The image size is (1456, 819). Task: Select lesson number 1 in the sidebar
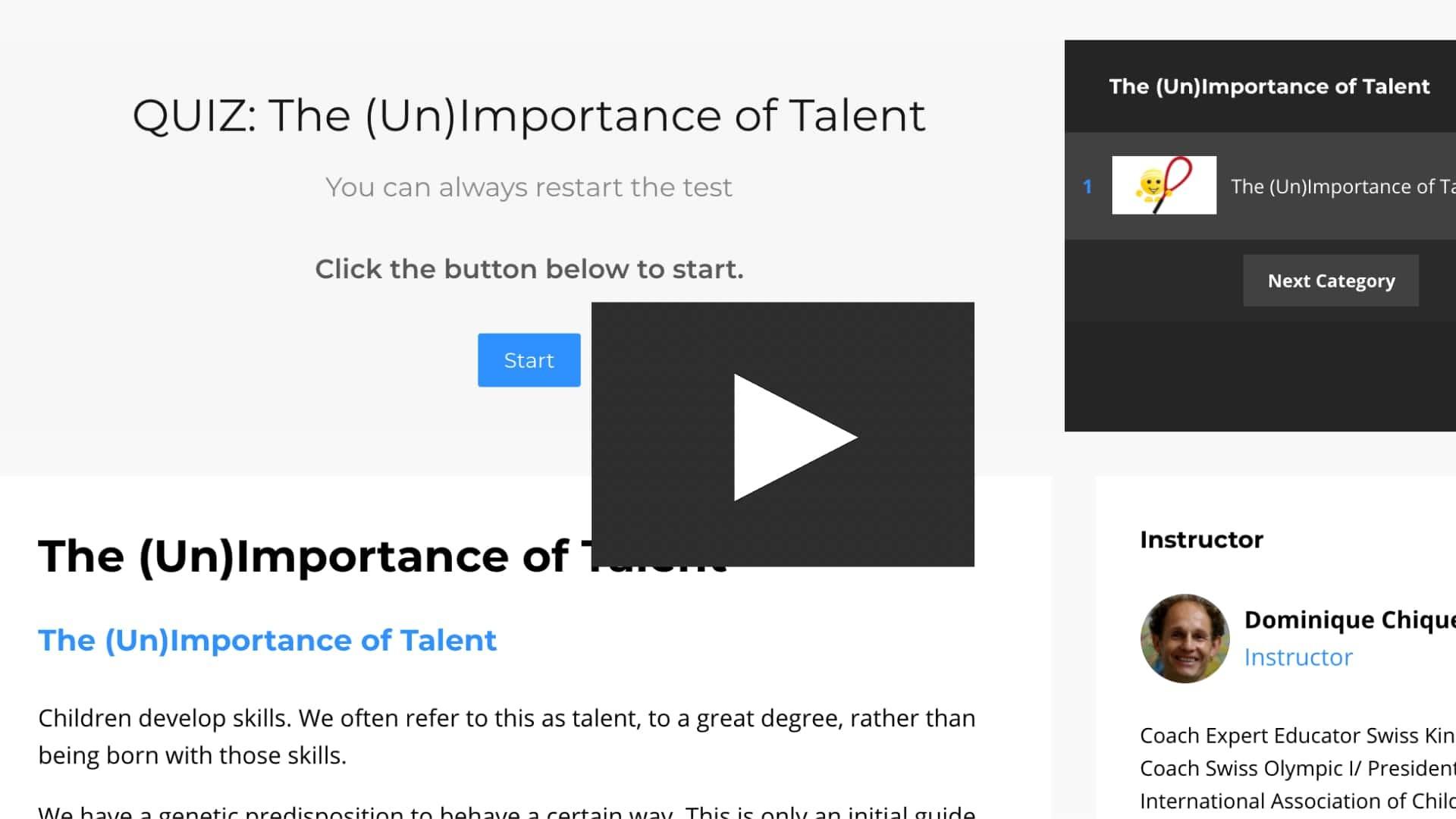pyautogui.click(x=1087, y=187)
